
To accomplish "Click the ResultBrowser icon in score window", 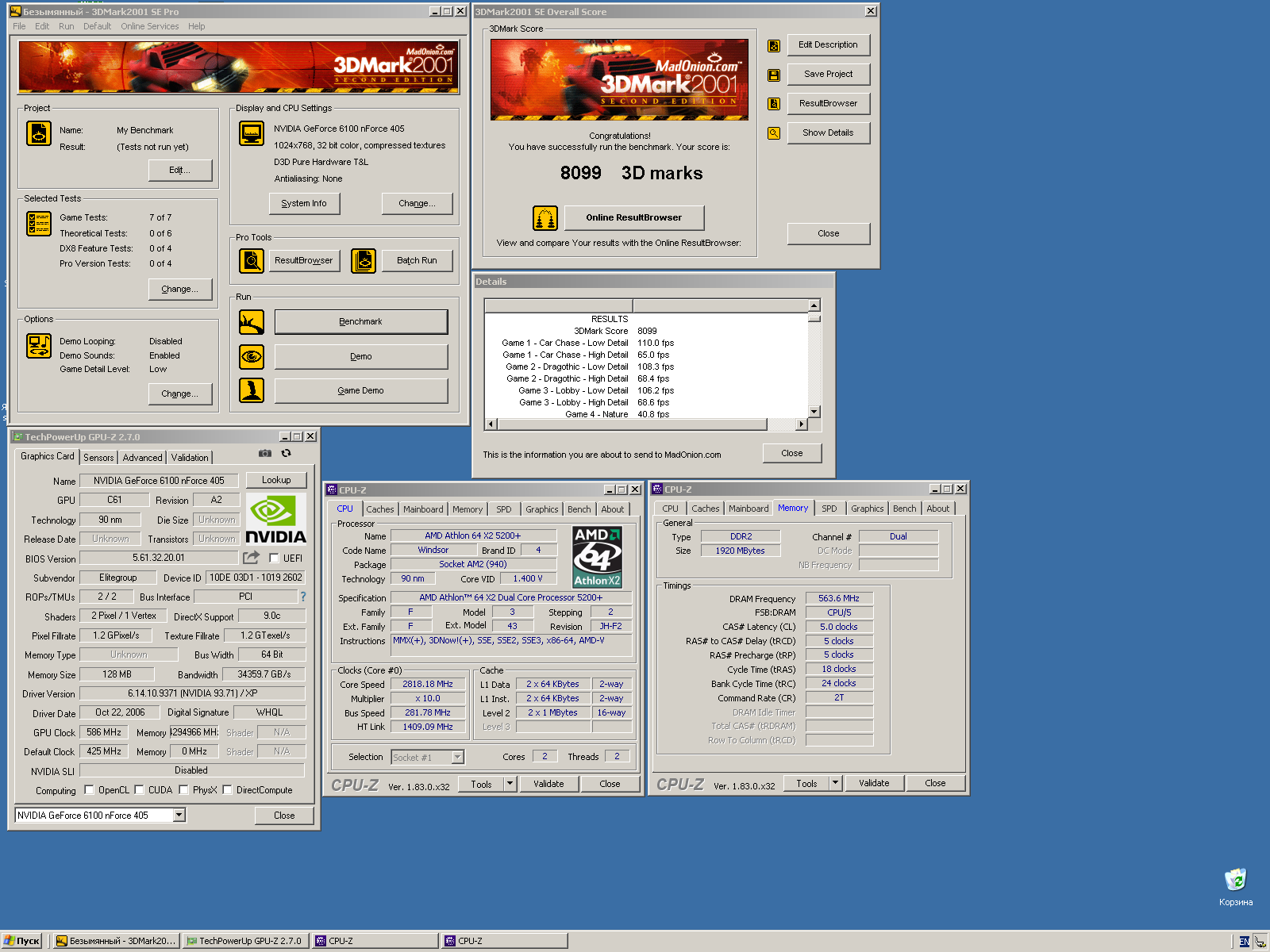I will coord(774,104).
